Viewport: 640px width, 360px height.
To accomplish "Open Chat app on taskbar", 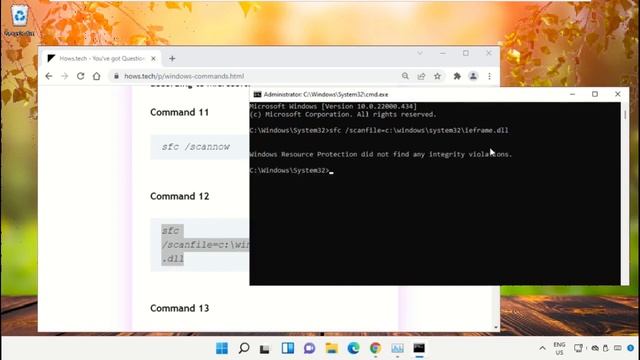I will [x=310, y=348].
